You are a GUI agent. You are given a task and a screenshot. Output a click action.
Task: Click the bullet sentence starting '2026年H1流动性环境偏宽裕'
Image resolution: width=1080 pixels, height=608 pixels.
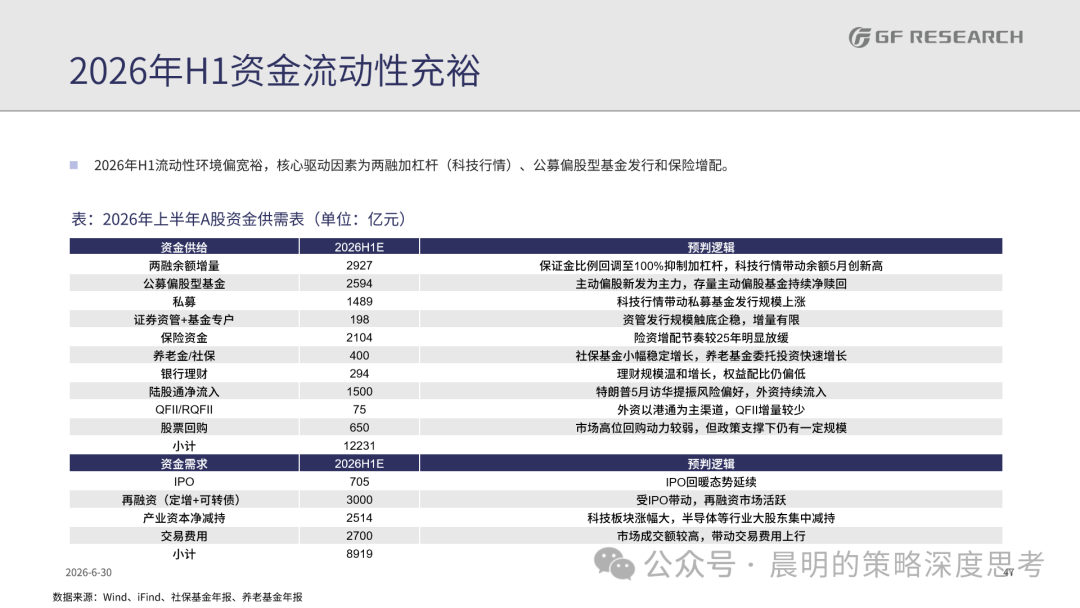412,165
